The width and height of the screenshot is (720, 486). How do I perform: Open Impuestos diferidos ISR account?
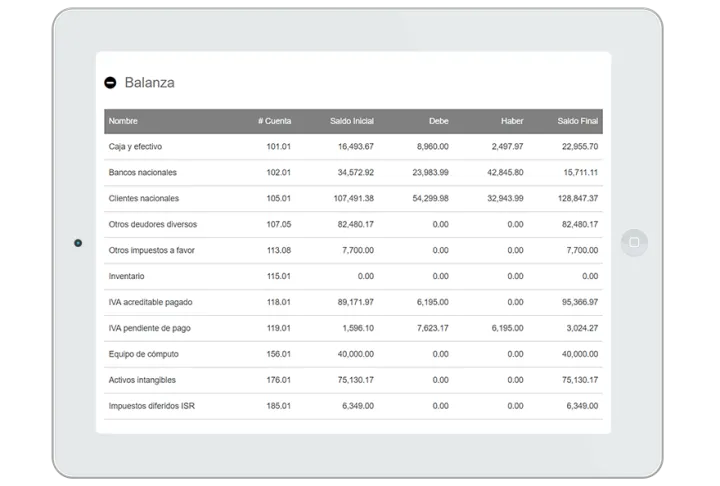[150, 406]
